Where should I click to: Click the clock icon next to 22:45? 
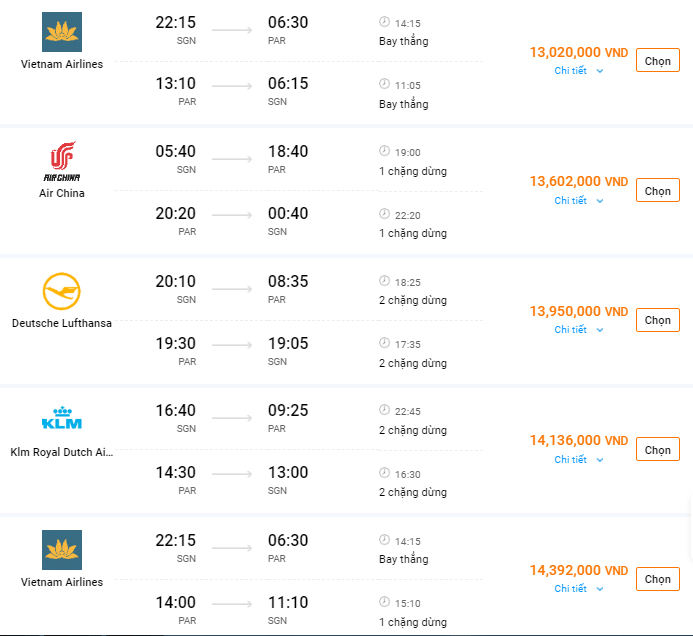tap(384, 410)
